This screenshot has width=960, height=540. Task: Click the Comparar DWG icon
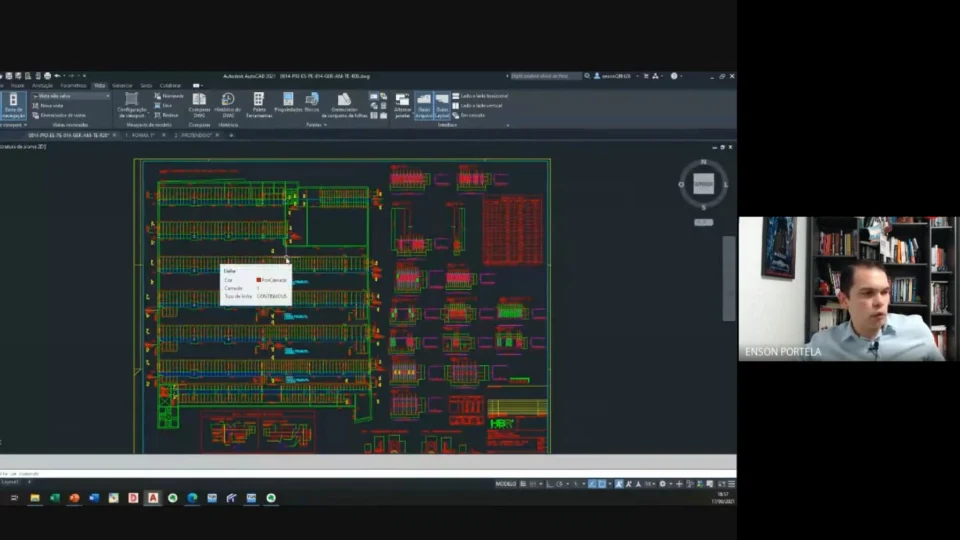tap(199, 105)
